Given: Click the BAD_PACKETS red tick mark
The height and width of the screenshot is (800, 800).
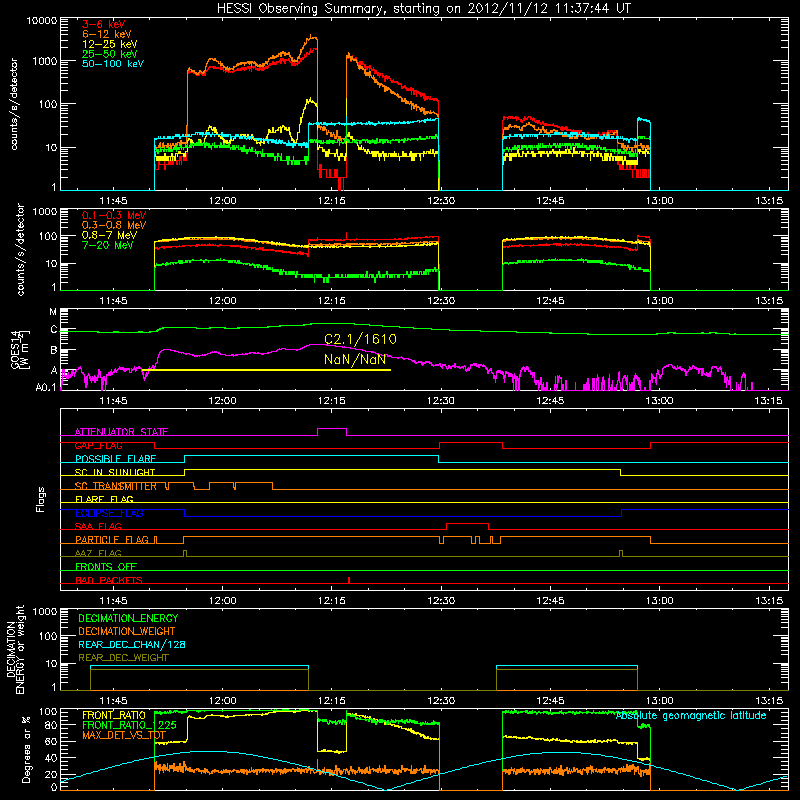Looking at the screenshot, I should click(348, 580).
